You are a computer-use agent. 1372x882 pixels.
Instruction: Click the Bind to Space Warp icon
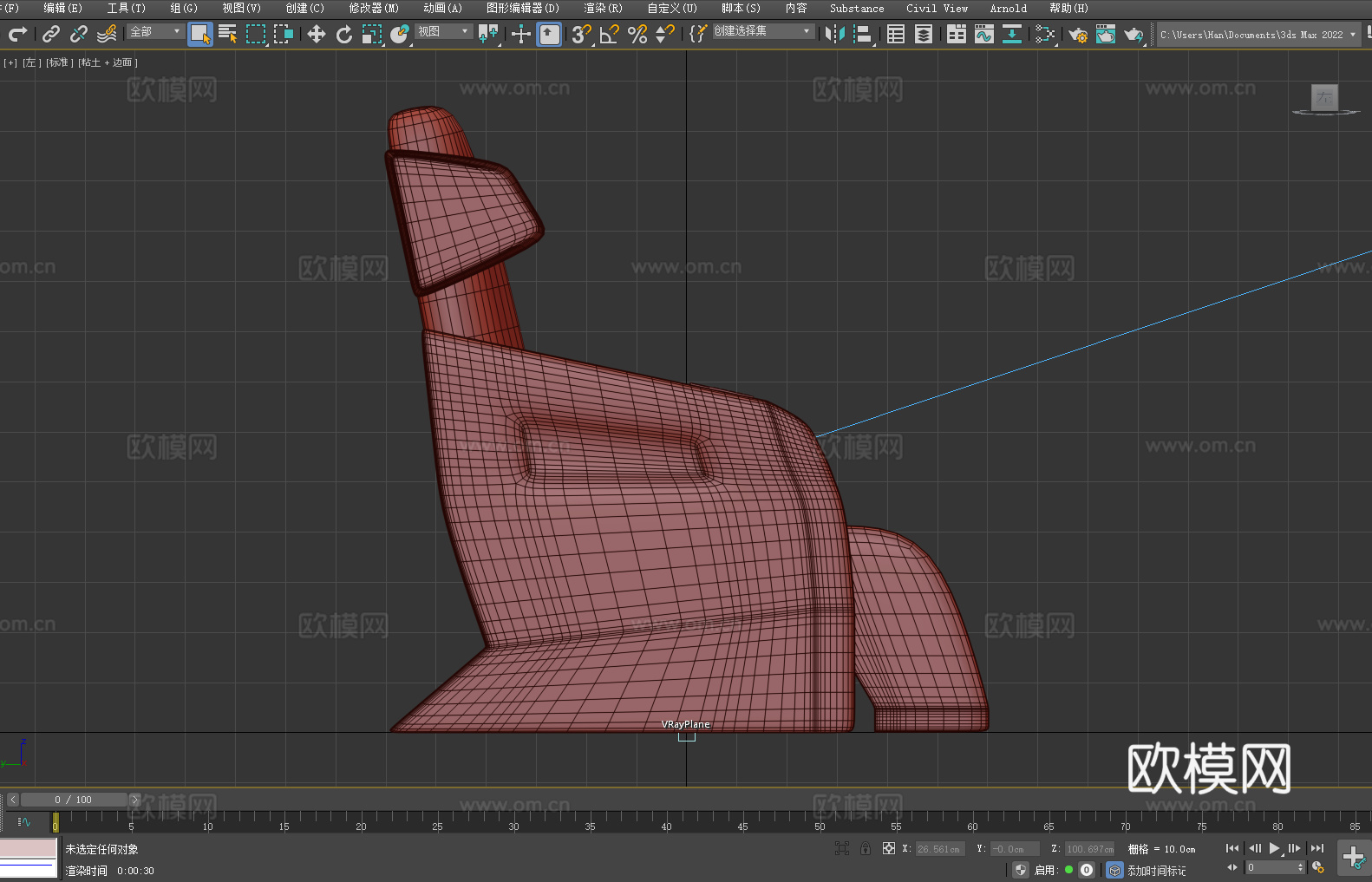pyautogui.click(x=107, y=34)
